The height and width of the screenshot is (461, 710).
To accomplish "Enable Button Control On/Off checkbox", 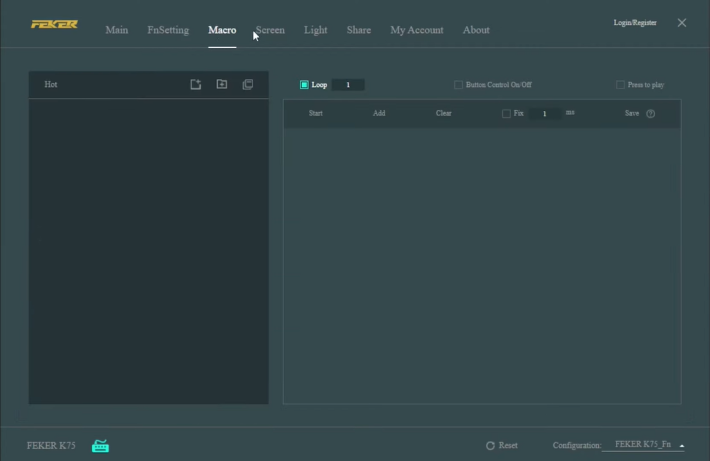I will 458,85.
